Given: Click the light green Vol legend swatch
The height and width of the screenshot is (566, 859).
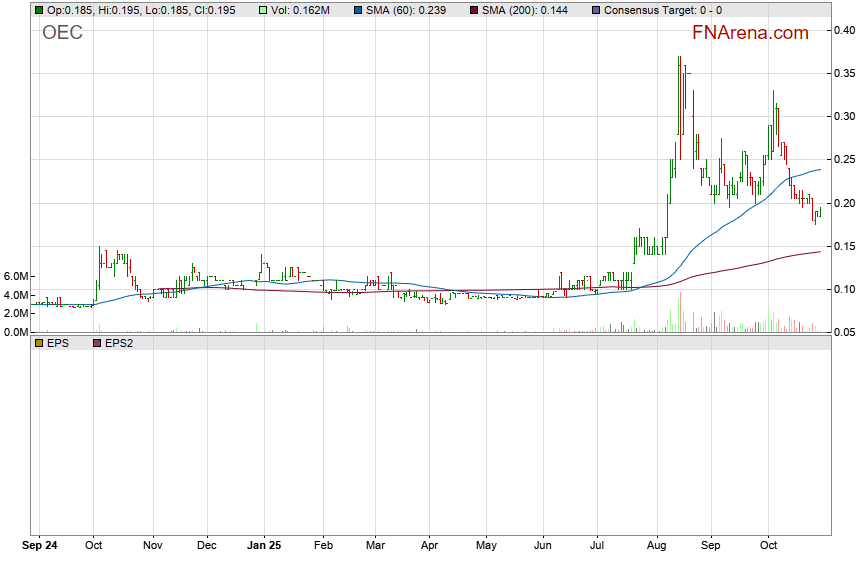Looking at the screenshot, I should pos(263,10).
